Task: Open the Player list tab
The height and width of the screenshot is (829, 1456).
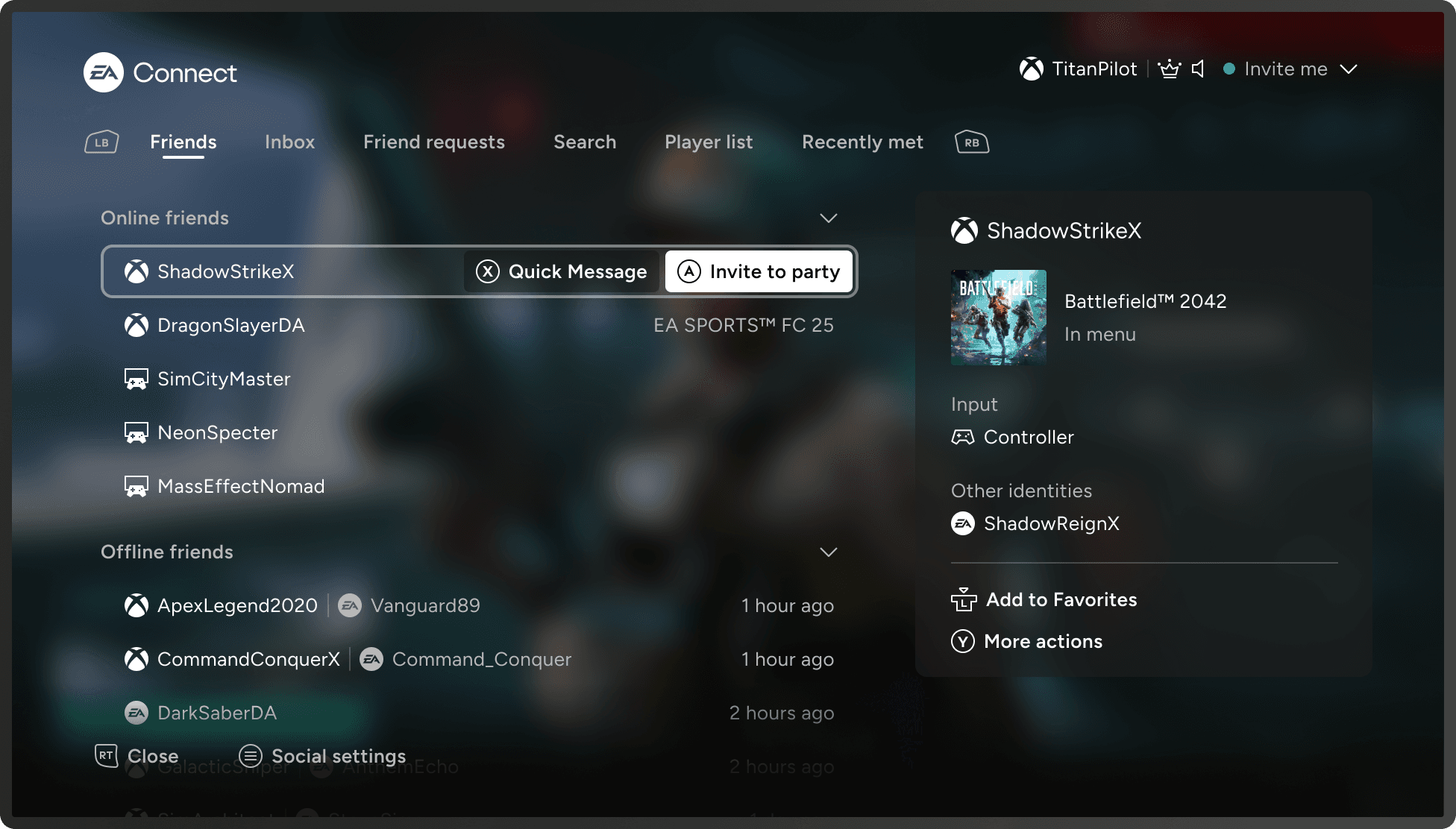Action: click(709, 142)
